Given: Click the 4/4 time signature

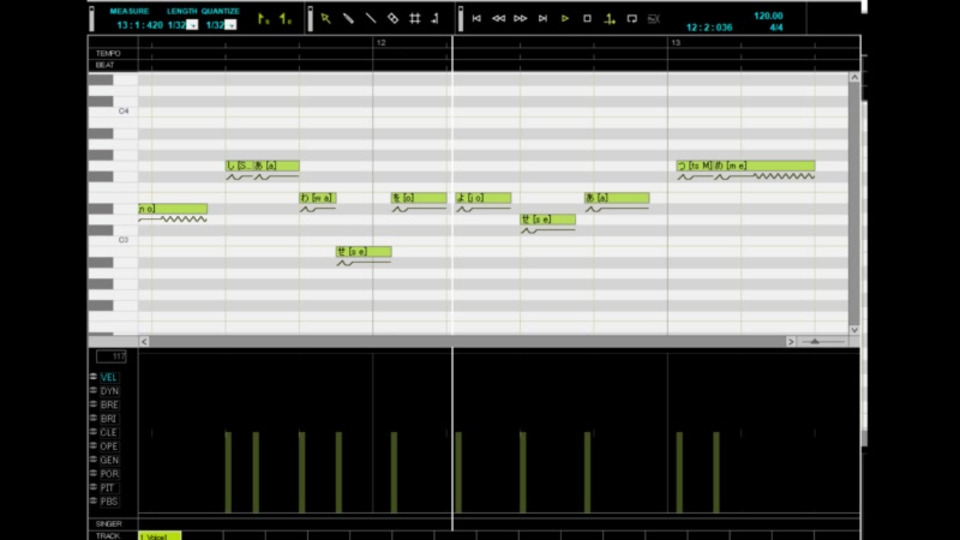Looking at the screenshot, I should 776,28.
